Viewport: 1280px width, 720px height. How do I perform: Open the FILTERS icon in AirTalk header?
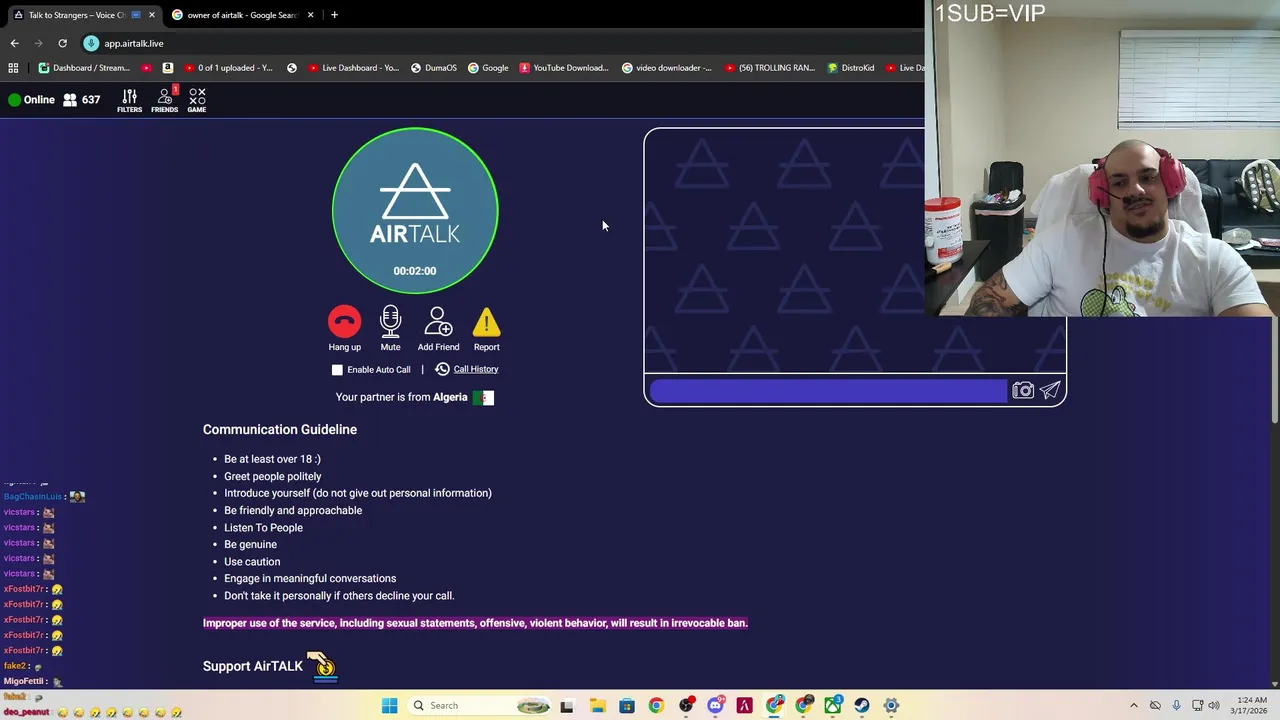click(x=129, y=100)
